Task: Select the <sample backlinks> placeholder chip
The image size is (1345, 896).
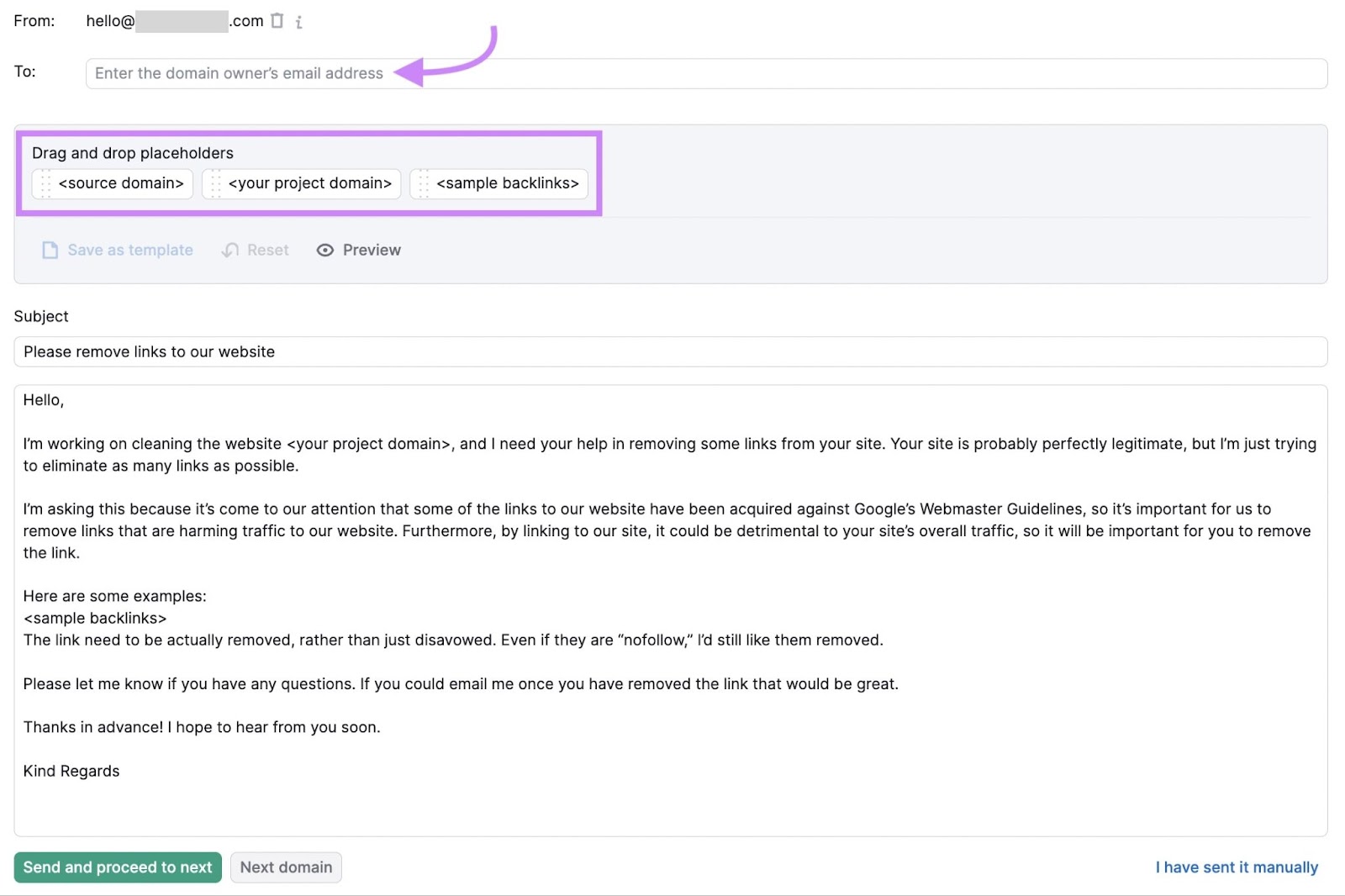Action: click(499, 183)
